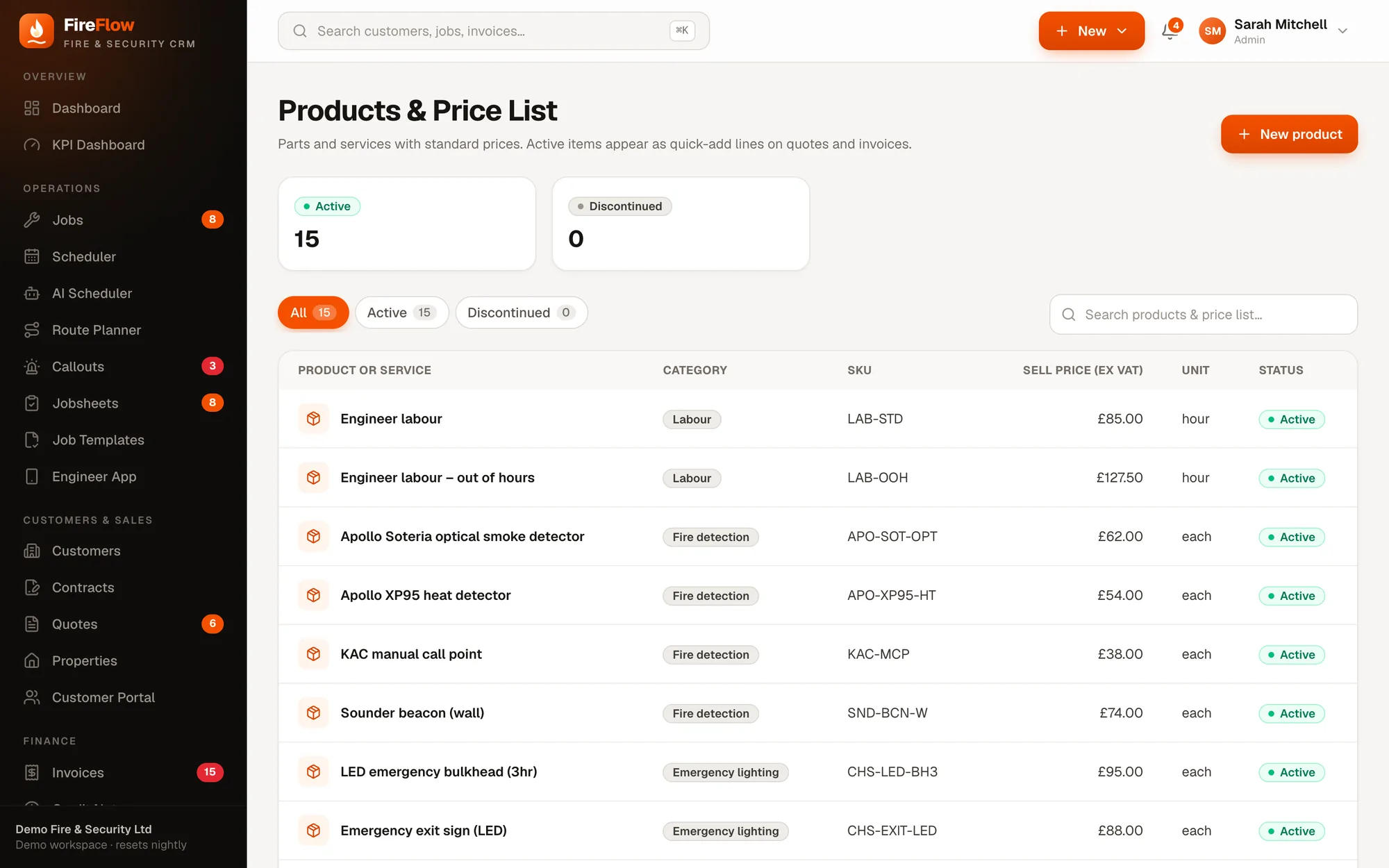Screen dimensions: 1389x868
Task: Select the Discontinued filter tab
Action: tap(522, 312)
